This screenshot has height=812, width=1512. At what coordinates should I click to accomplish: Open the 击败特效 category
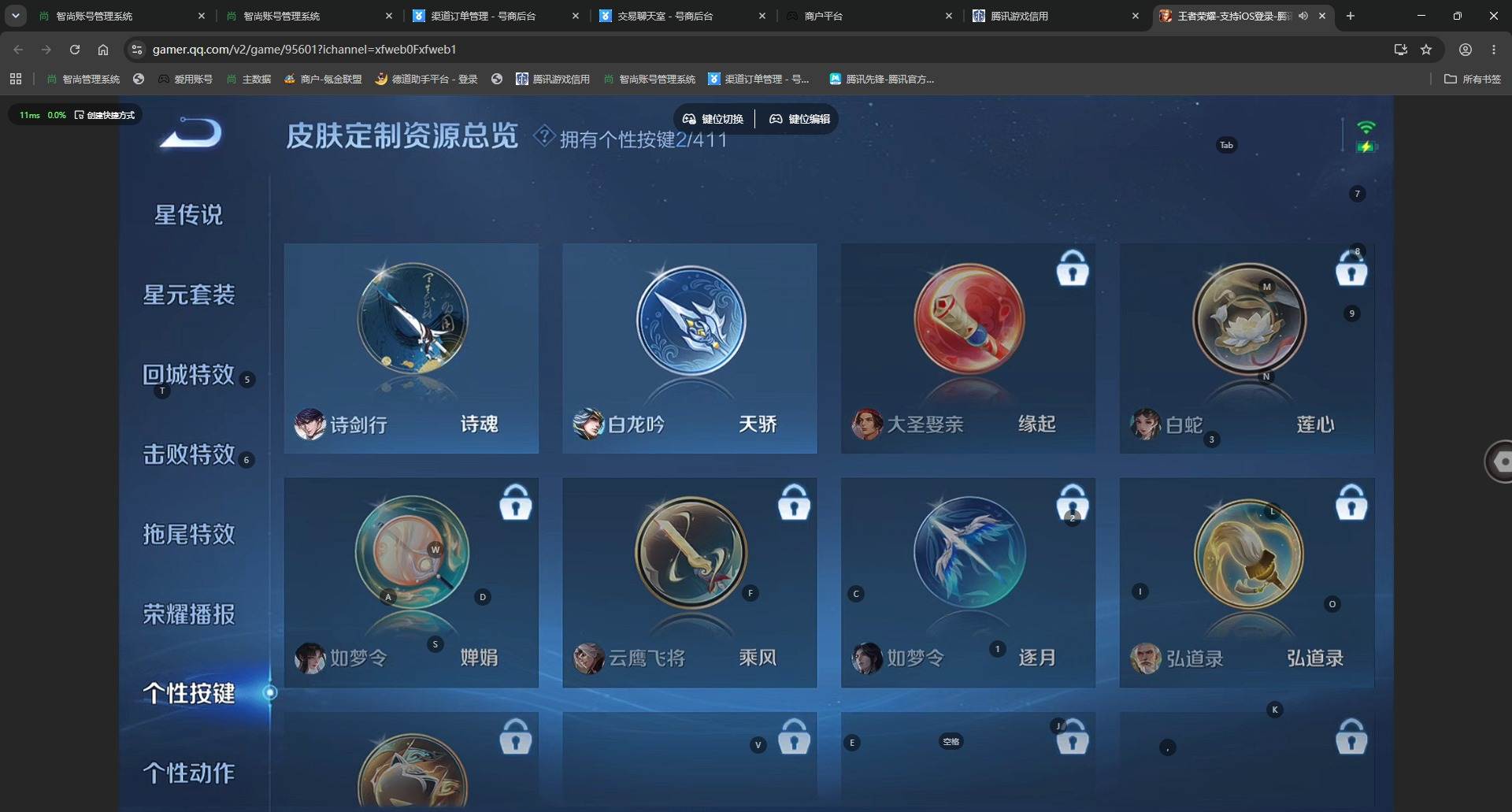click(x=189, y=454)
